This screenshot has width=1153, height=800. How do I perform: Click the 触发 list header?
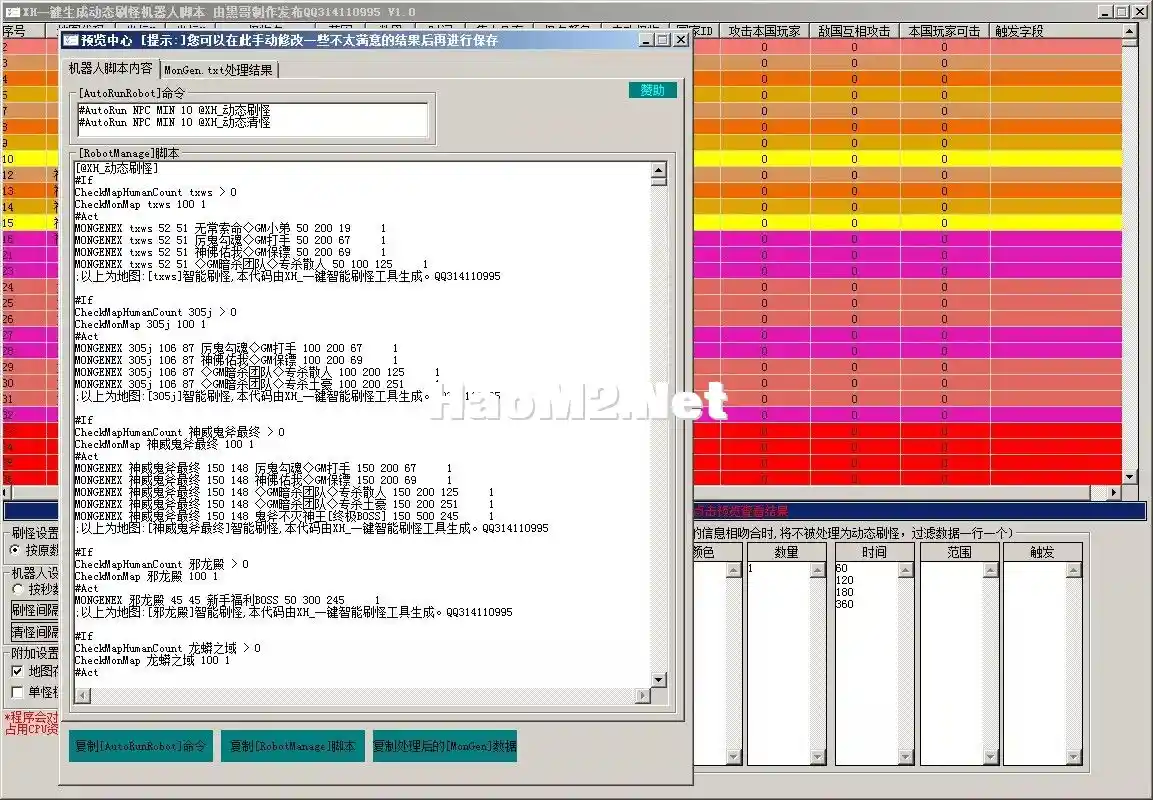(x=1042, y=552)
